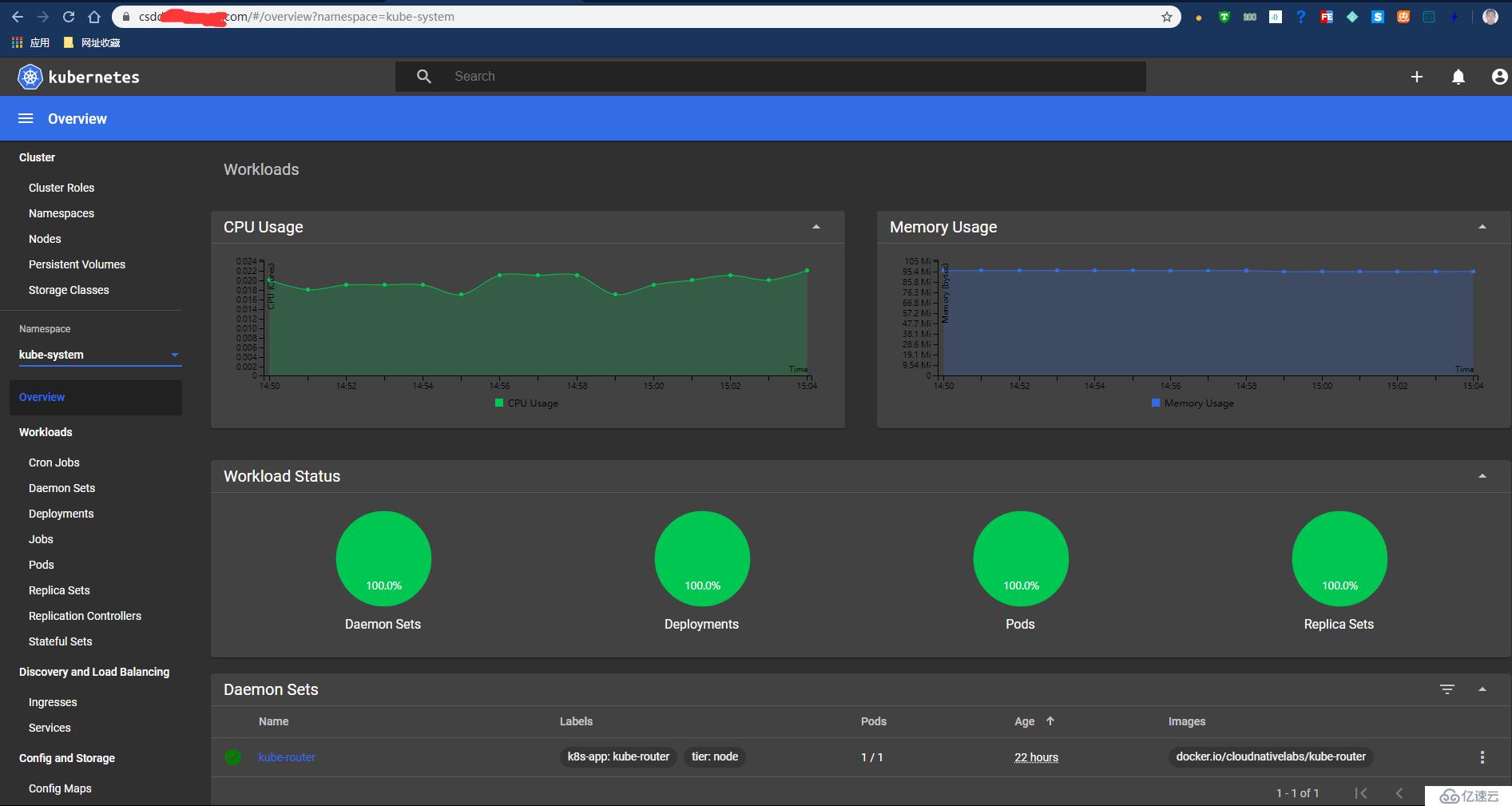
Task: Open Ingresses in sidebar
Action: click(x=53, y=702)
